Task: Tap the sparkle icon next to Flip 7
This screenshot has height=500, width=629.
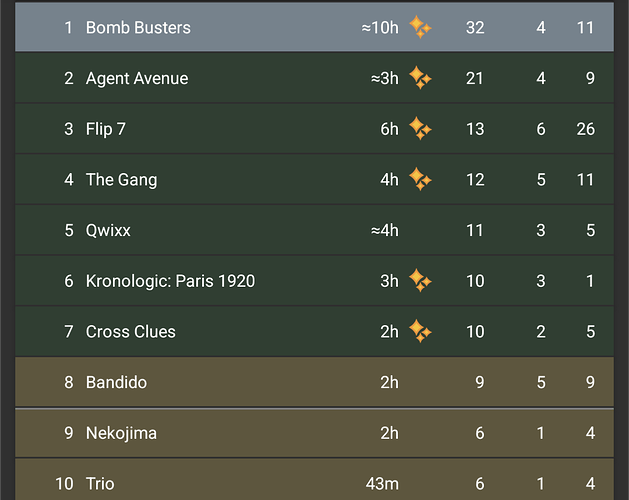Action: click(420, 129)
